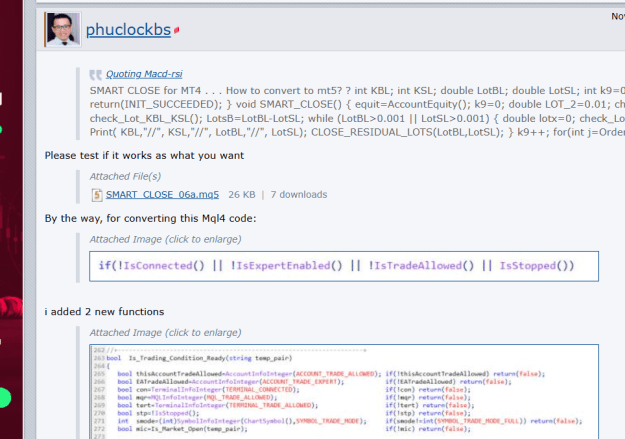Screen dimensions: 625x439
Task: Download SMART_CLOSE_06a.mq5 attachment
Action: coord(162,195)
